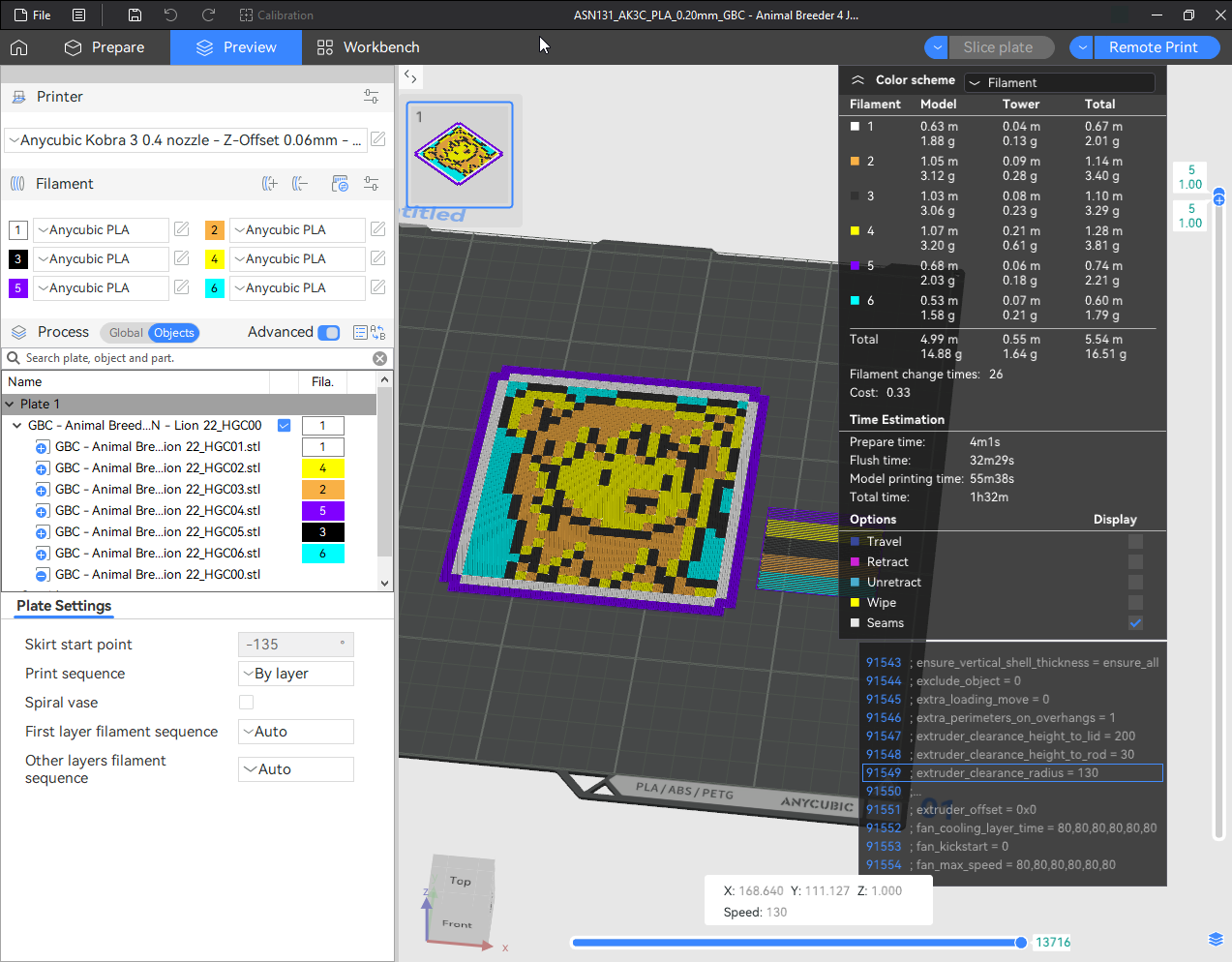This screenshot has width=1232, height=962.
Task: Open the Print sequence dropdown
Action: pos(296,674)
